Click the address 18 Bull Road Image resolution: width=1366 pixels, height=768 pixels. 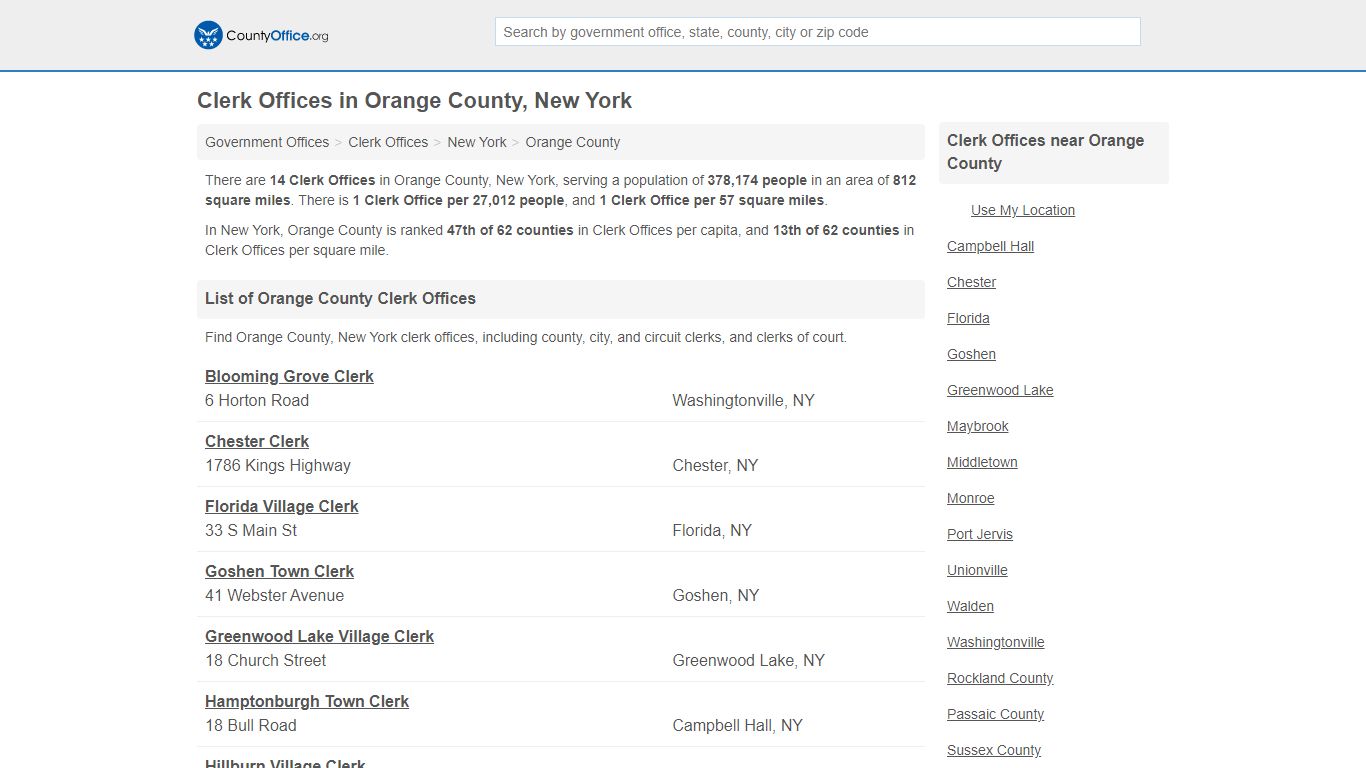(x=251, y=725)
